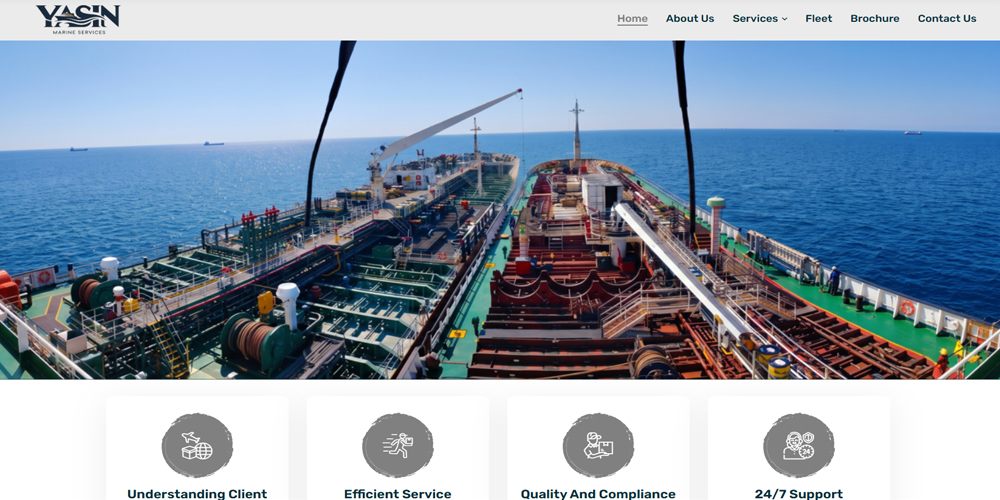The width and height of the screenshot is (1000, 500).
Task: Go to the About Us page
Action: tap(689, 18)
